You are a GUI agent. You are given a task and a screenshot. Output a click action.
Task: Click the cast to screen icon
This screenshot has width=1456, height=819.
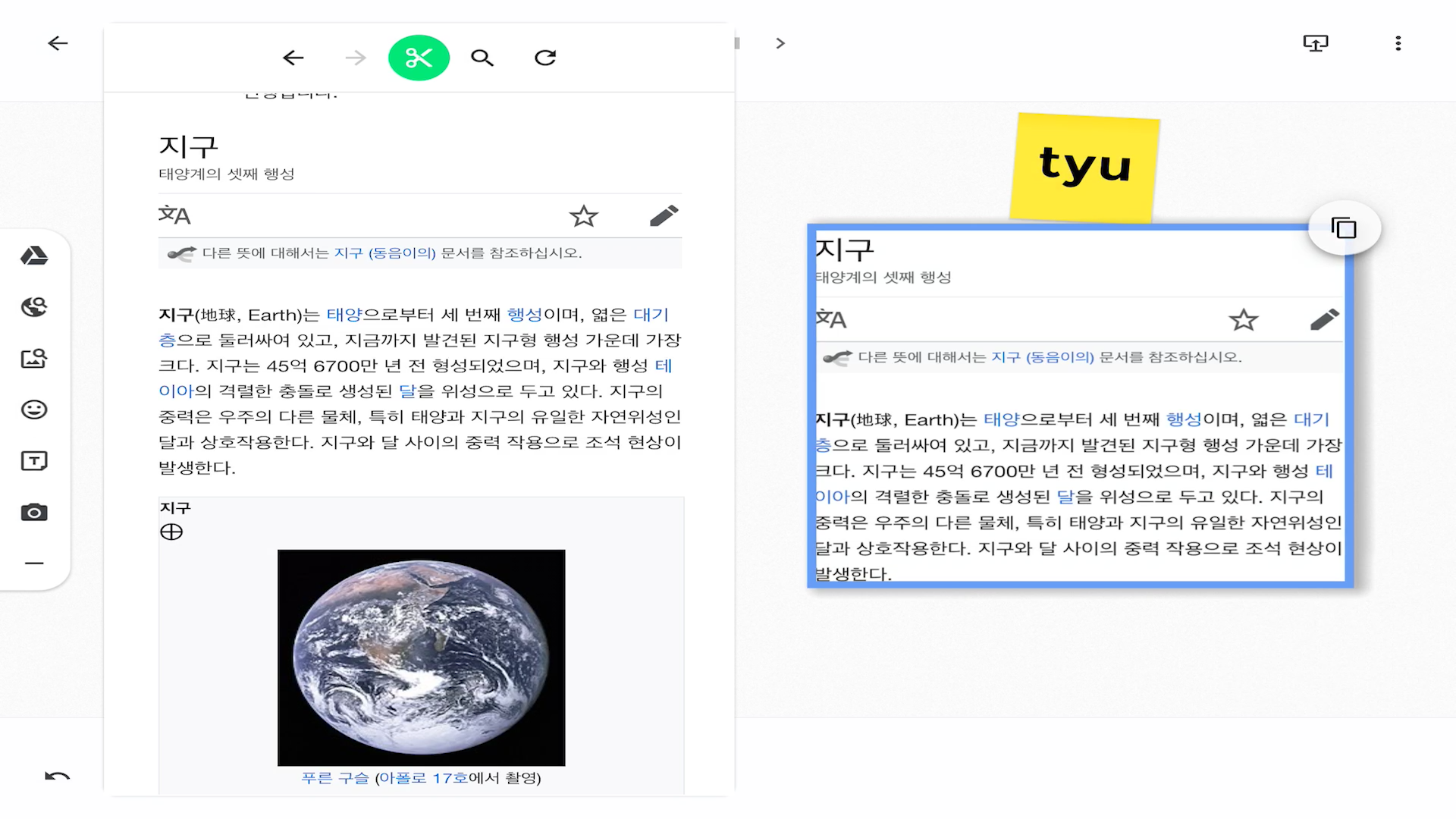[1316, 43]
